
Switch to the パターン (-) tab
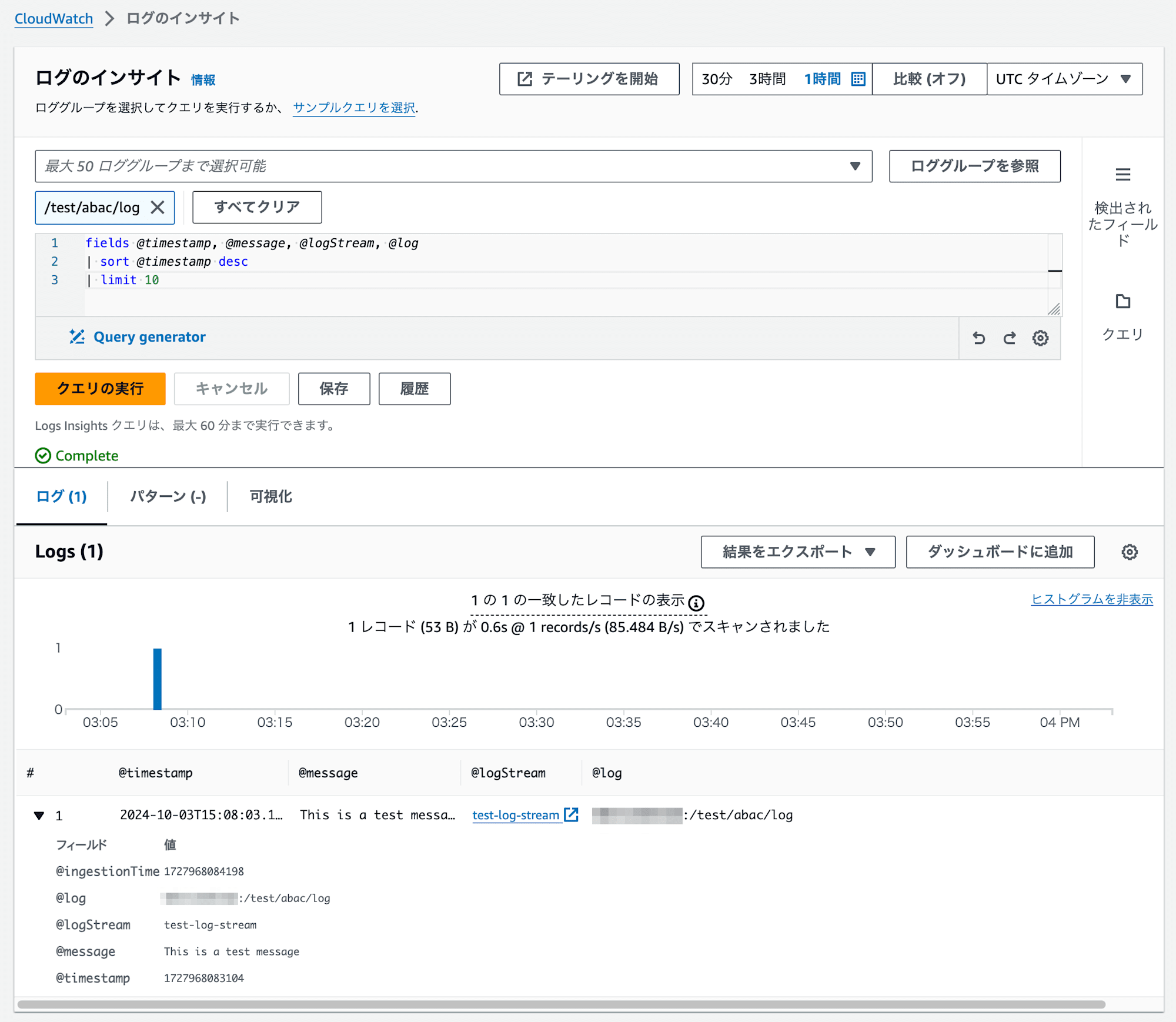point(168,497)
